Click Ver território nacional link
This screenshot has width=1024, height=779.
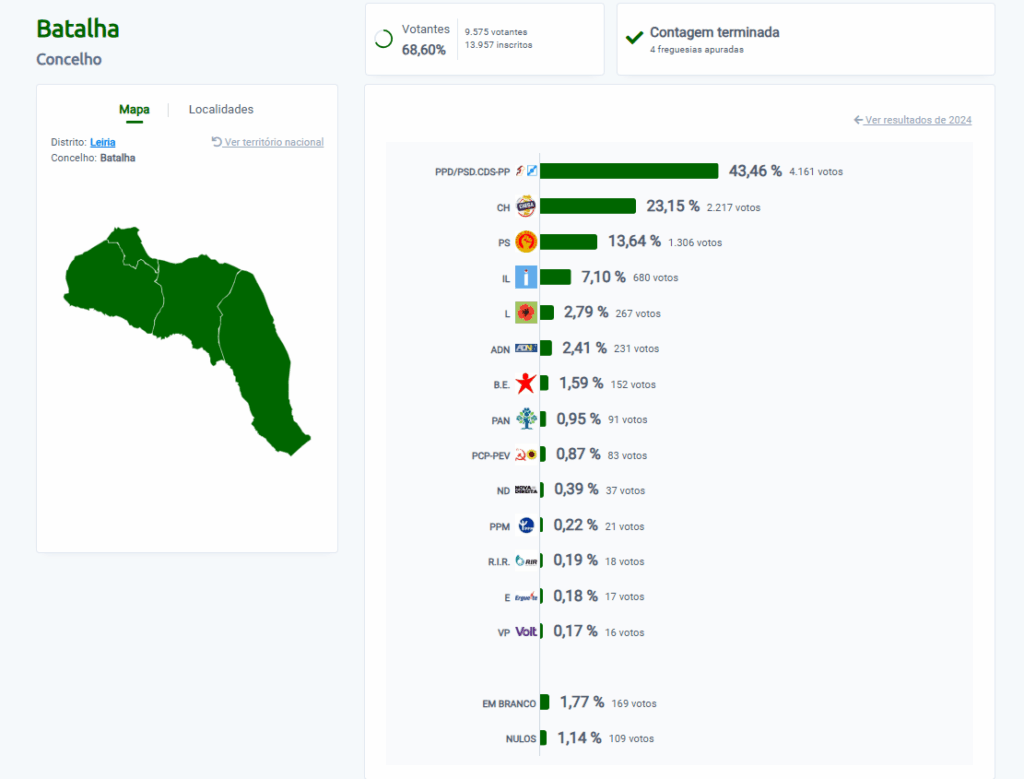pos(268,143)
